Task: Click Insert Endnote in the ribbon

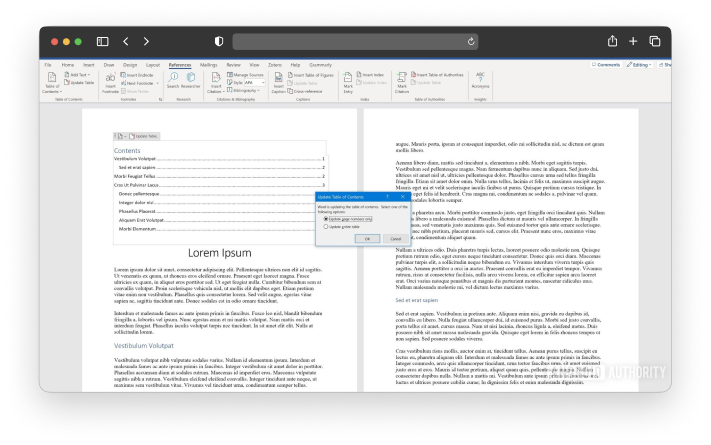Action: (137, 75)
